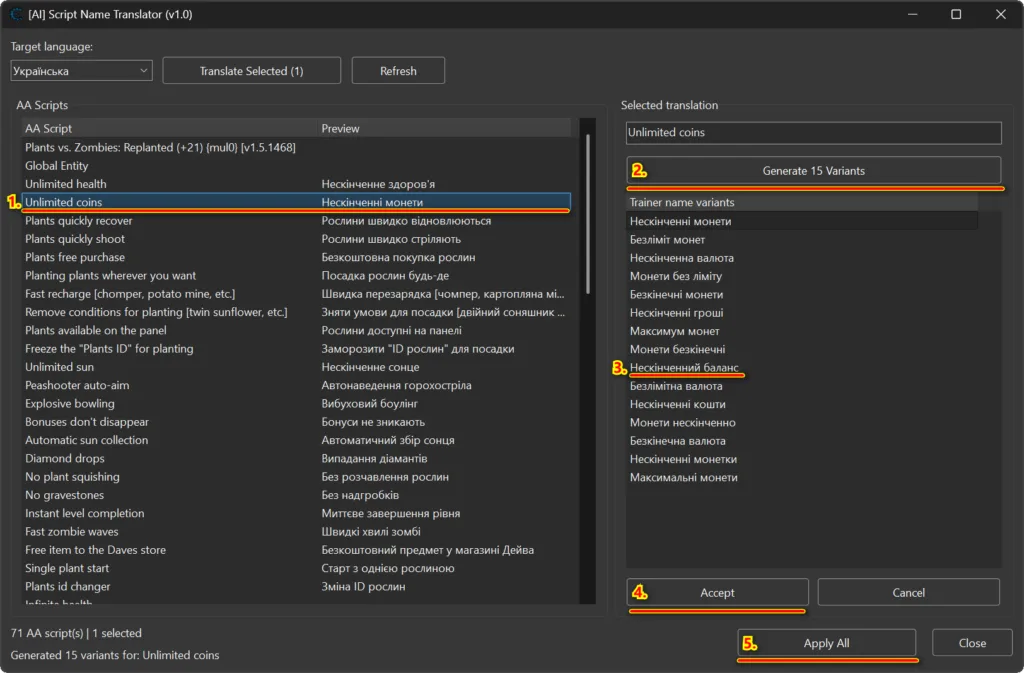
Task: Select 'Fast recharge [chomper, potato mine, etc.]' row
Action: (296, 294)
